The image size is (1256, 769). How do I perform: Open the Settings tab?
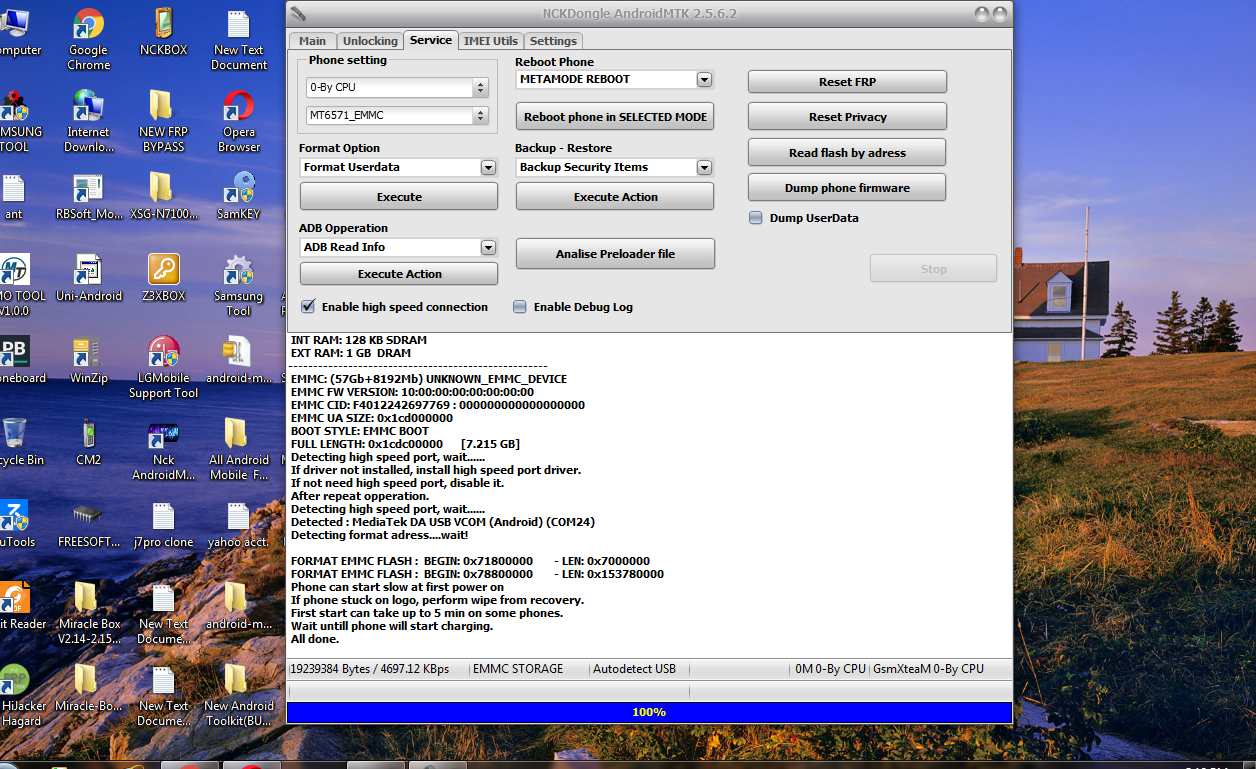[553, 41]
